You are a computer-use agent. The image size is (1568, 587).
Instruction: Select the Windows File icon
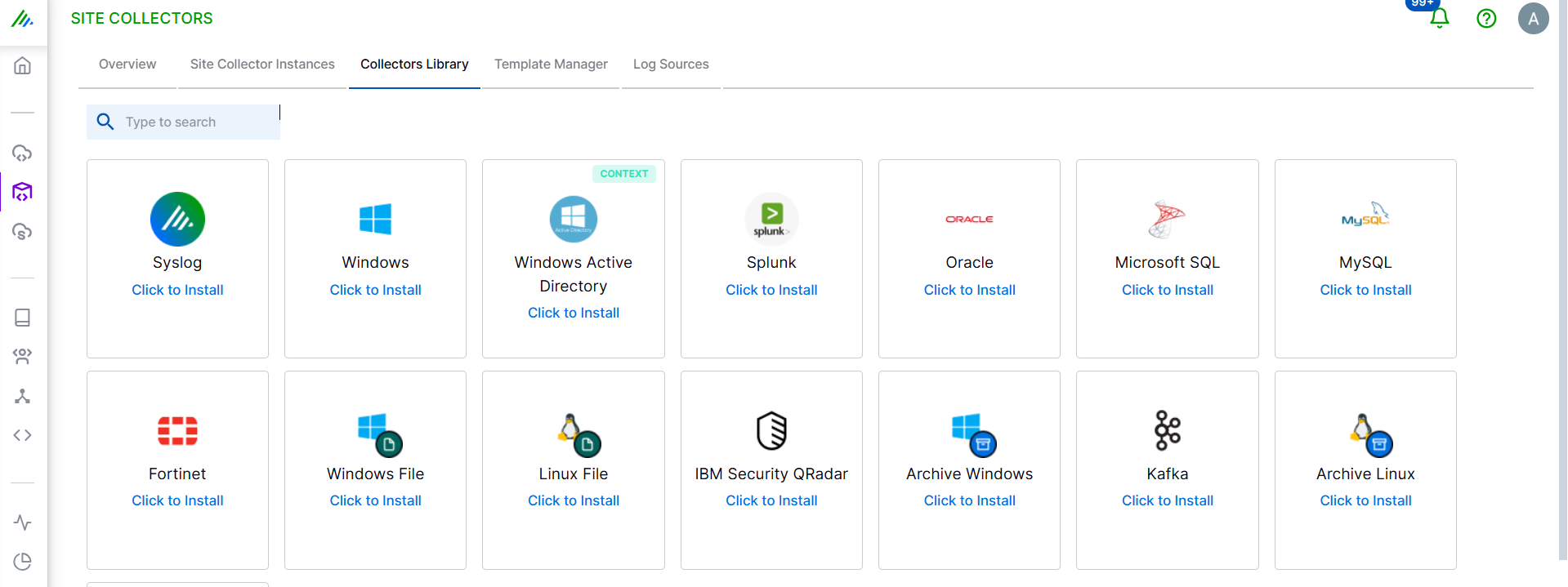[380, 434]
